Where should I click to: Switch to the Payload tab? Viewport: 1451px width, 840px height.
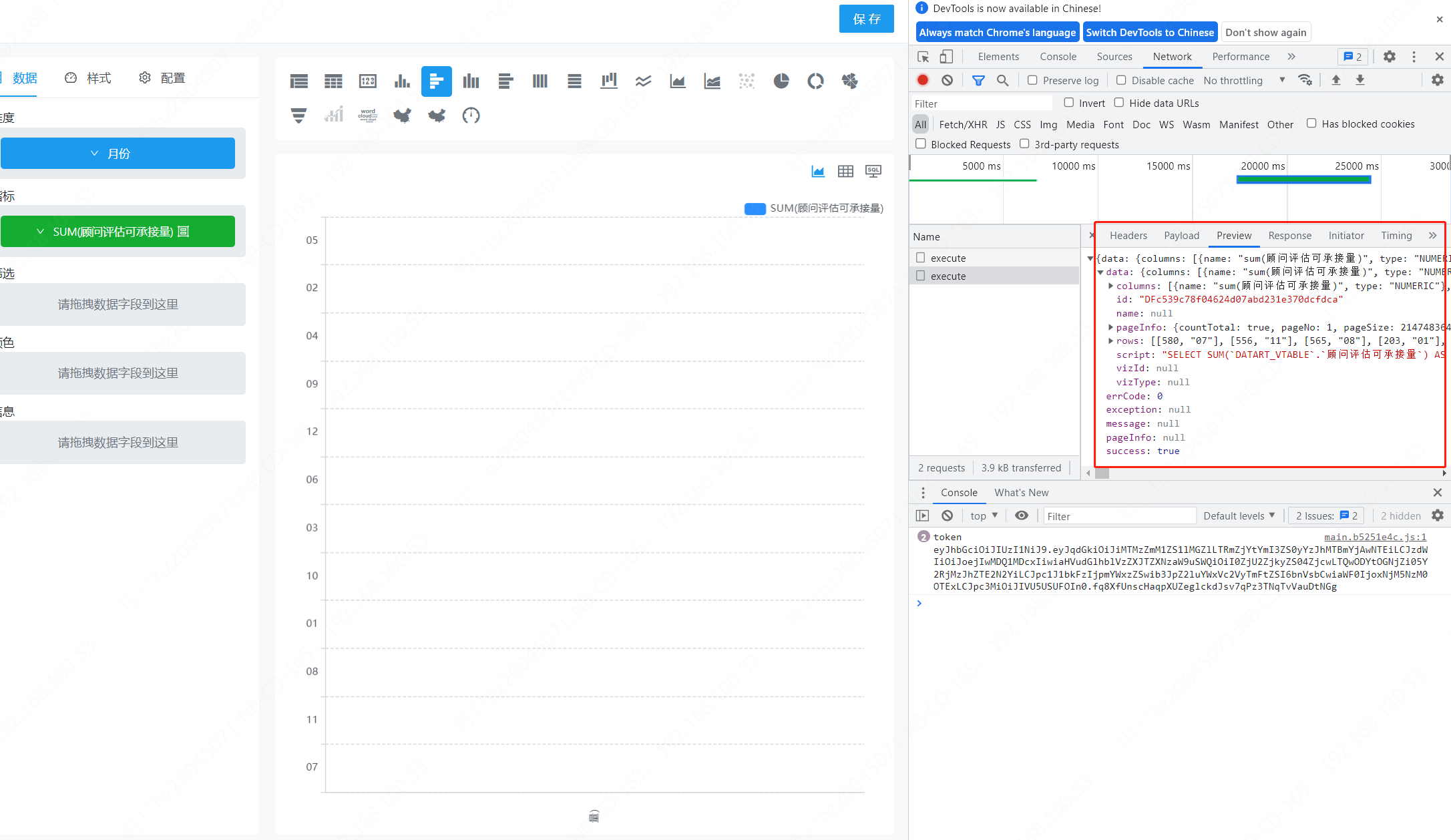1181,235
